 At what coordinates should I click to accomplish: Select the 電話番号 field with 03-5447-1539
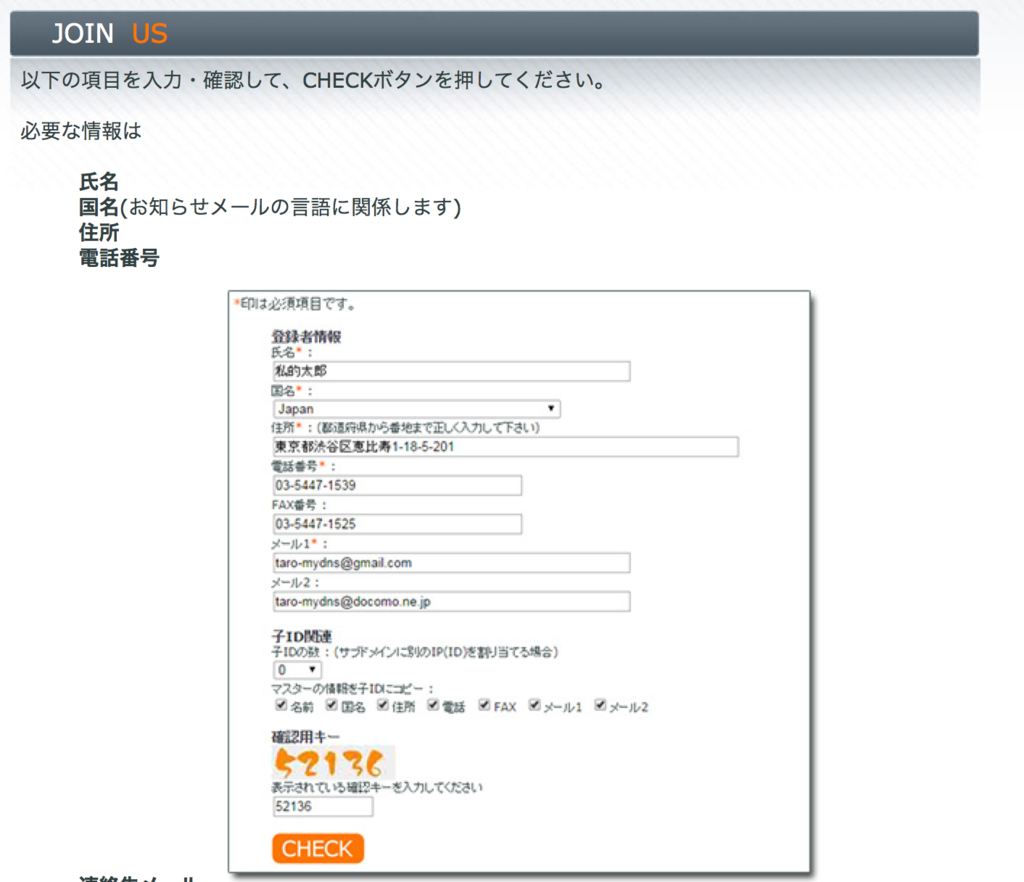(x=397, y=485)
